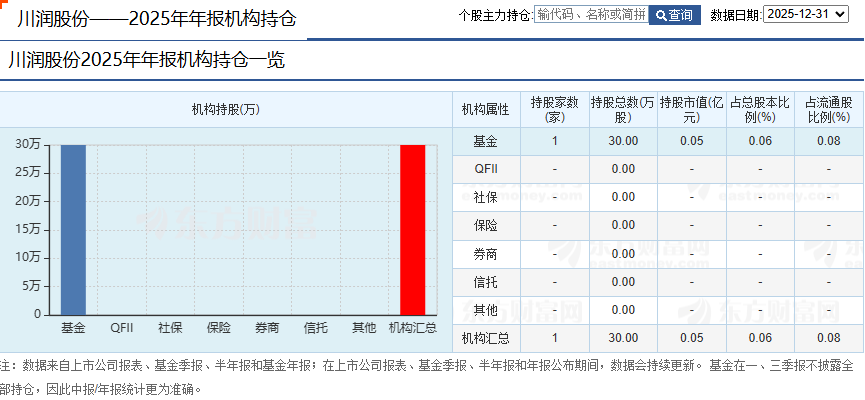
Task: Select the 社保 row label in the table
Action: click(485, 197)
